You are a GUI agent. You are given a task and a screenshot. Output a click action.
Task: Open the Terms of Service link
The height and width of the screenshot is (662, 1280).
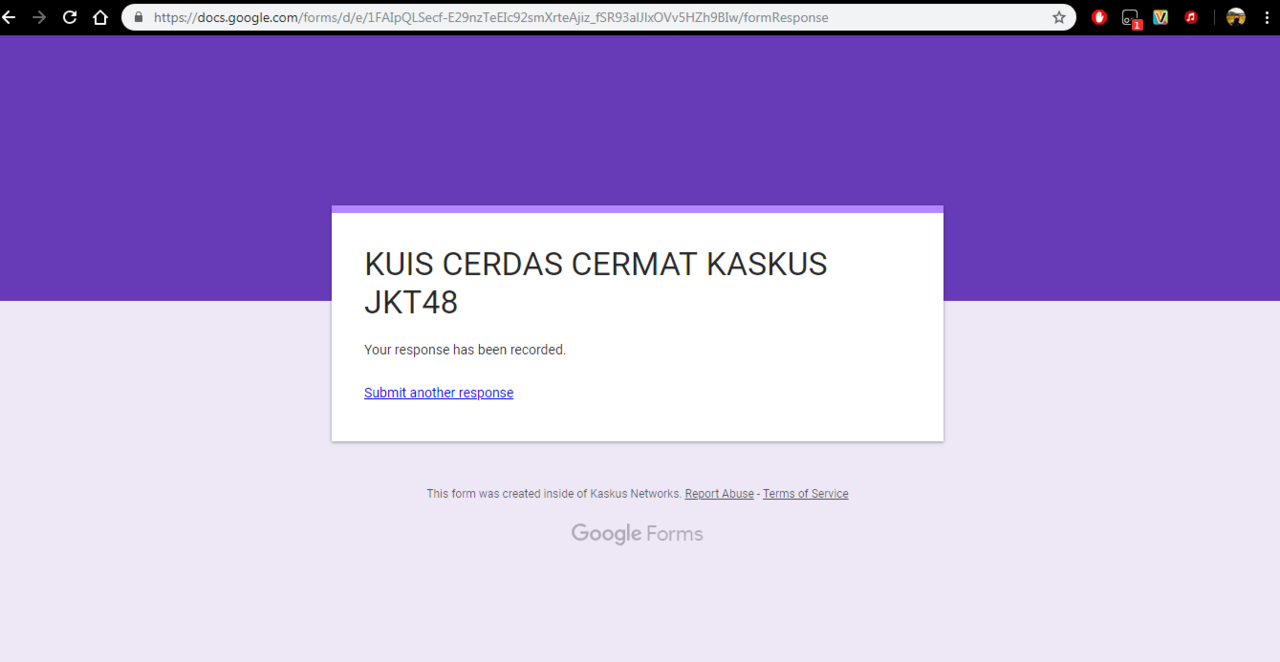(805, 493)
